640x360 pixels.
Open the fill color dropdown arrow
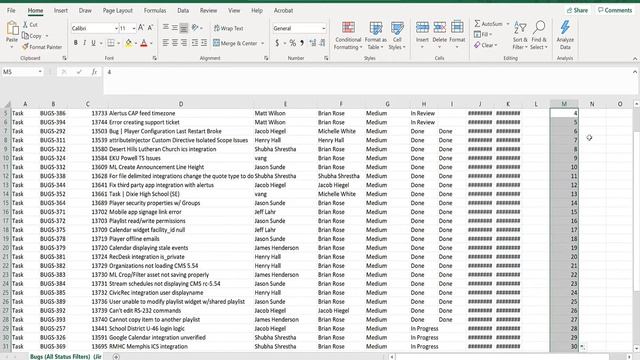click(136, 43)
